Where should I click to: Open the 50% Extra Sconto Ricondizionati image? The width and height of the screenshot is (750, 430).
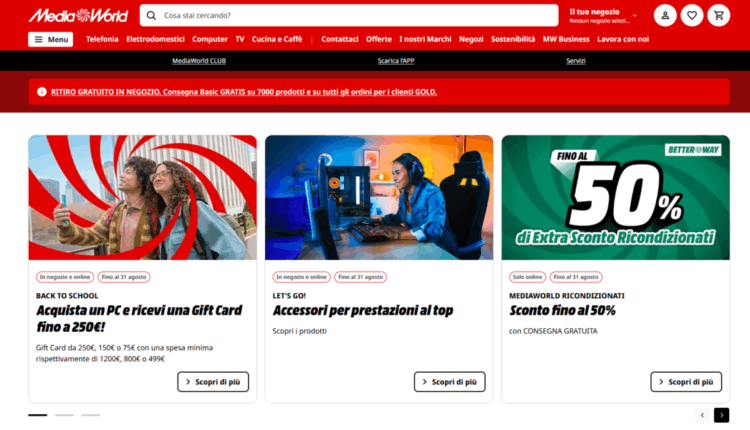(x=616, y=198)
